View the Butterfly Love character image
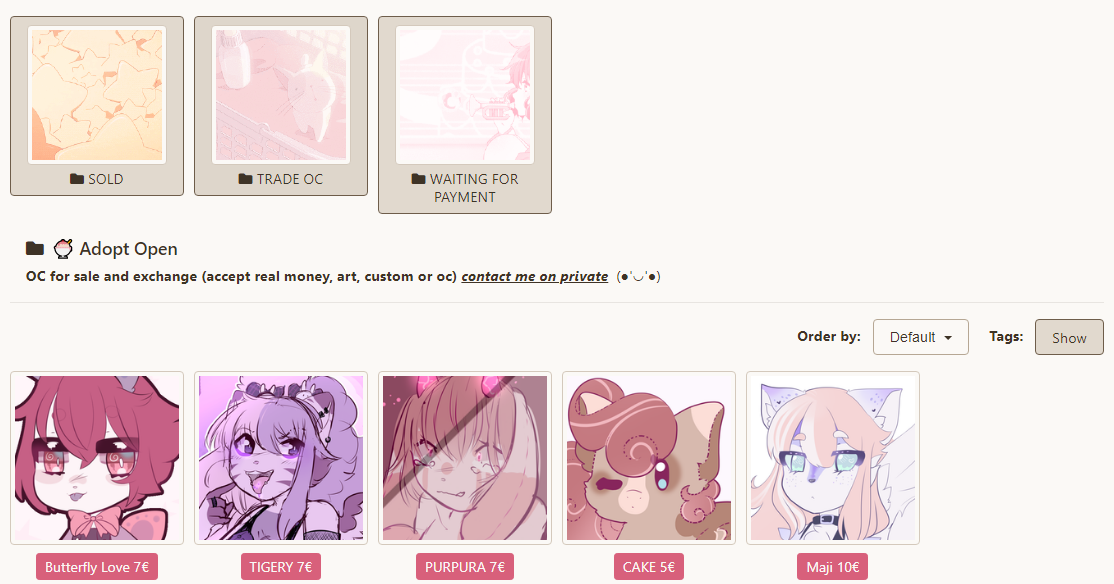 (97, 458)
